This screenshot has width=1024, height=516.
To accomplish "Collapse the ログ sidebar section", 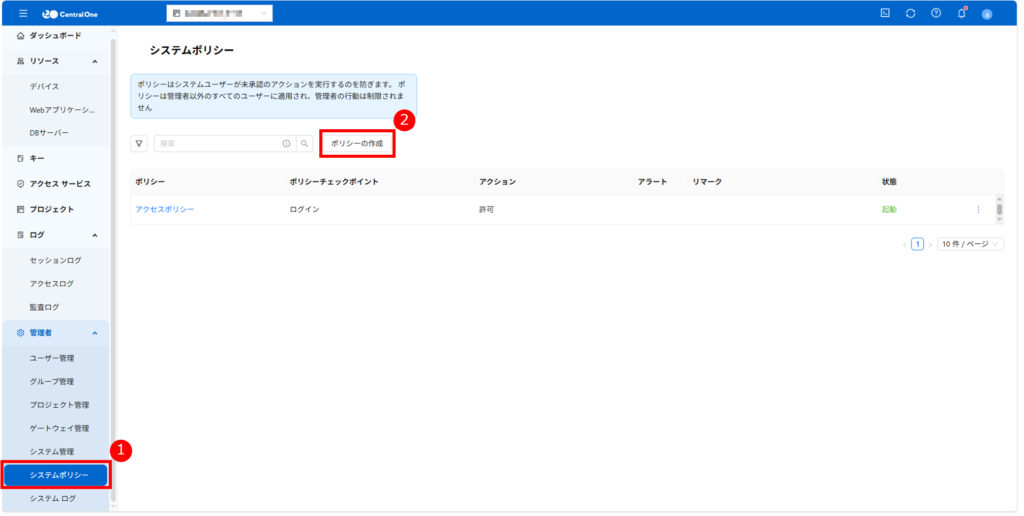I will tap(94, 235).
